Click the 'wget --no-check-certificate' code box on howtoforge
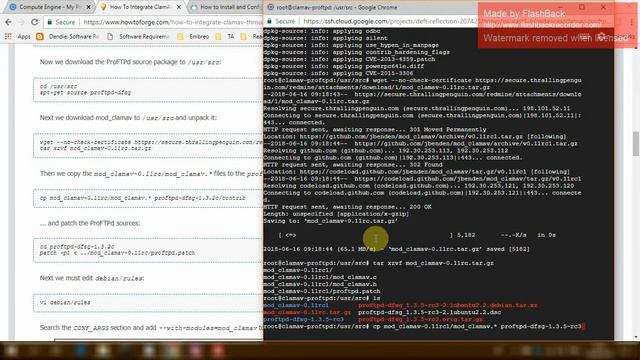 coord(148,145)
